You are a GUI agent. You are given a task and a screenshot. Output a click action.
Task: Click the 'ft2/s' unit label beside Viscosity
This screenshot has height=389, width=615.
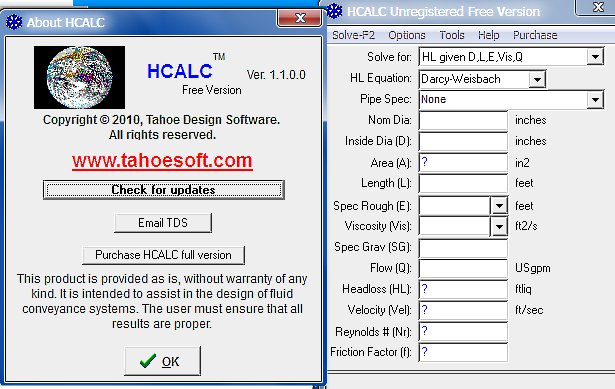(x=526, y=226)
